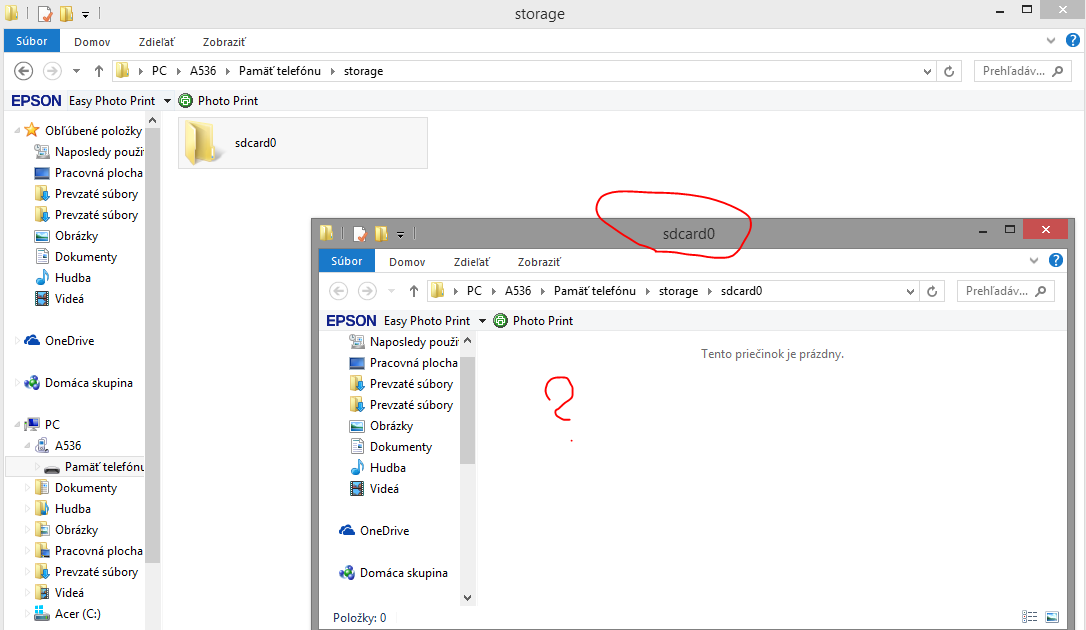Open address history dropdown in sdcard0 window
Image resolution: width=1086 pixels, height=630 pixels.
tap(910, 291)
